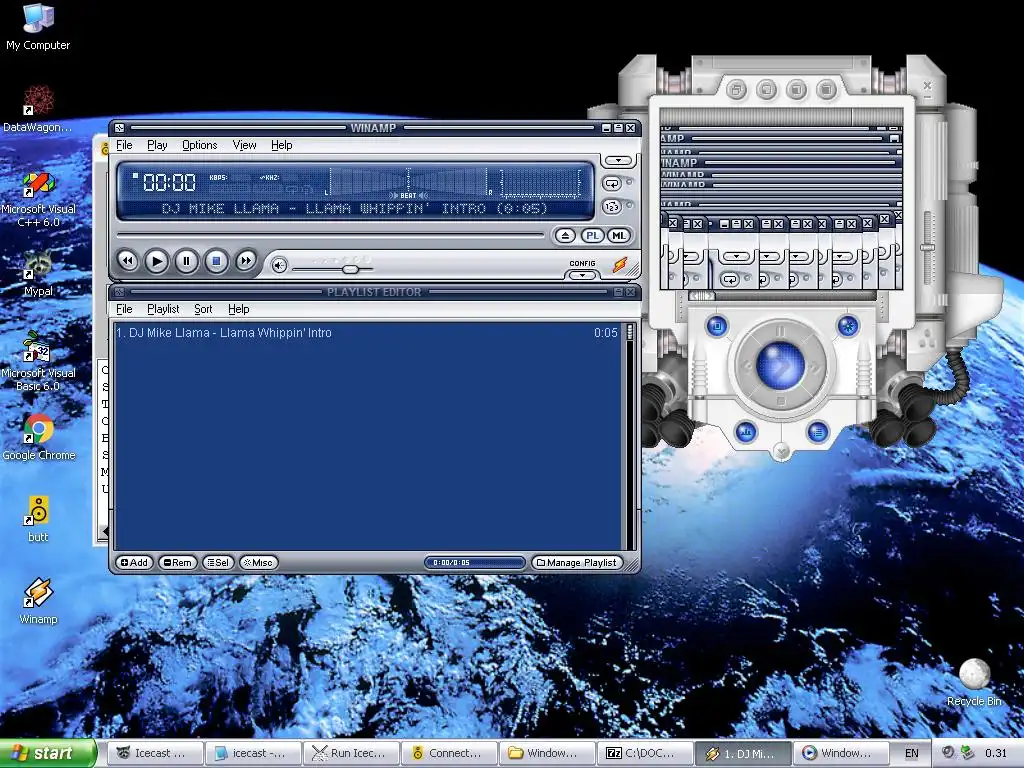
Task: Toggle the playlist with the PL button
Action: tap(592, 236)
